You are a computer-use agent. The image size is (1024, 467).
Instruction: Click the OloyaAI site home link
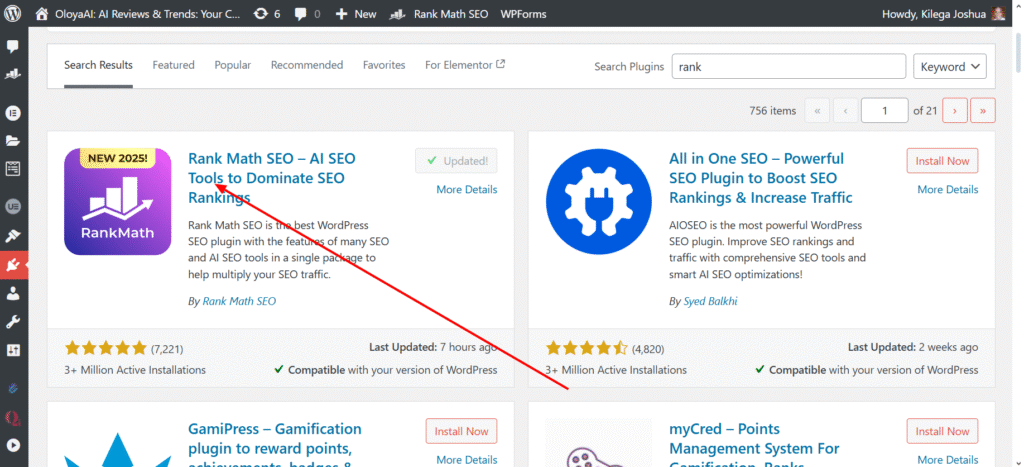[138, 14]
